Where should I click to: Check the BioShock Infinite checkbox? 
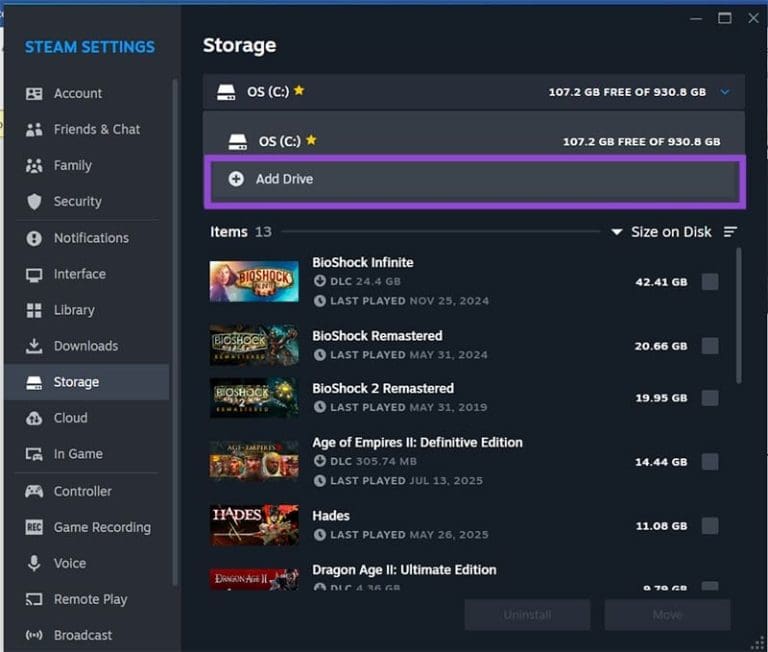[x=710, y=282]
